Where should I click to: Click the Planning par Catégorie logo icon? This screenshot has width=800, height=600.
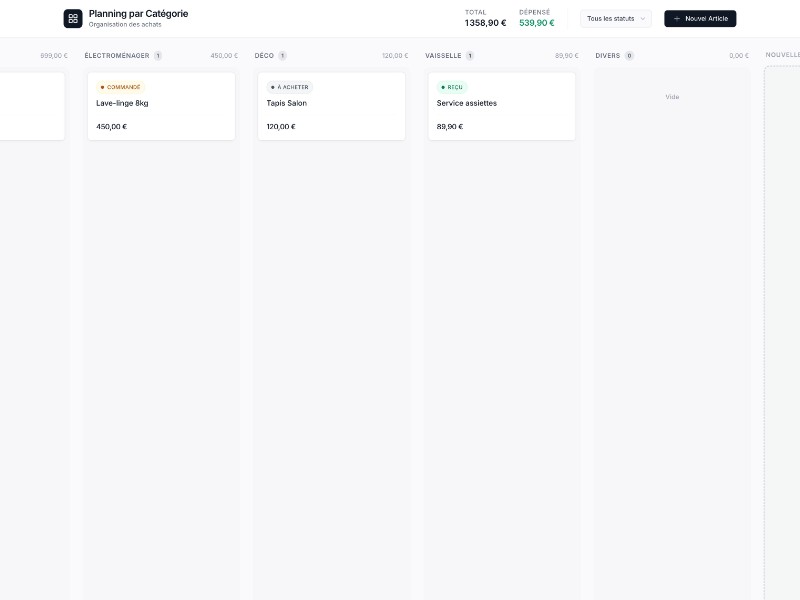73,18
